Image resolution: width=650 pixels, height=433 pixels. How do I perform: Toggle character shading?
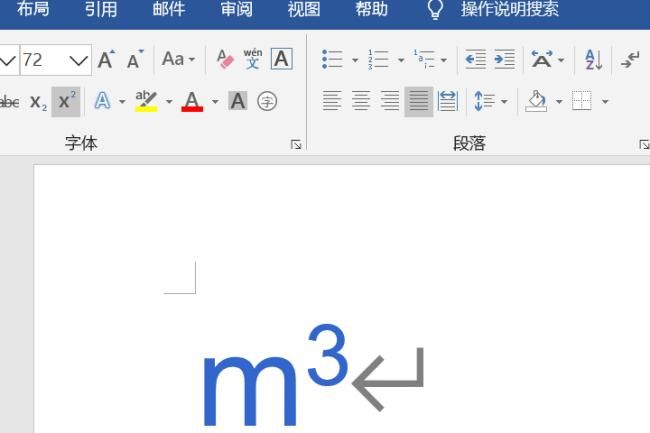[238, 101]
